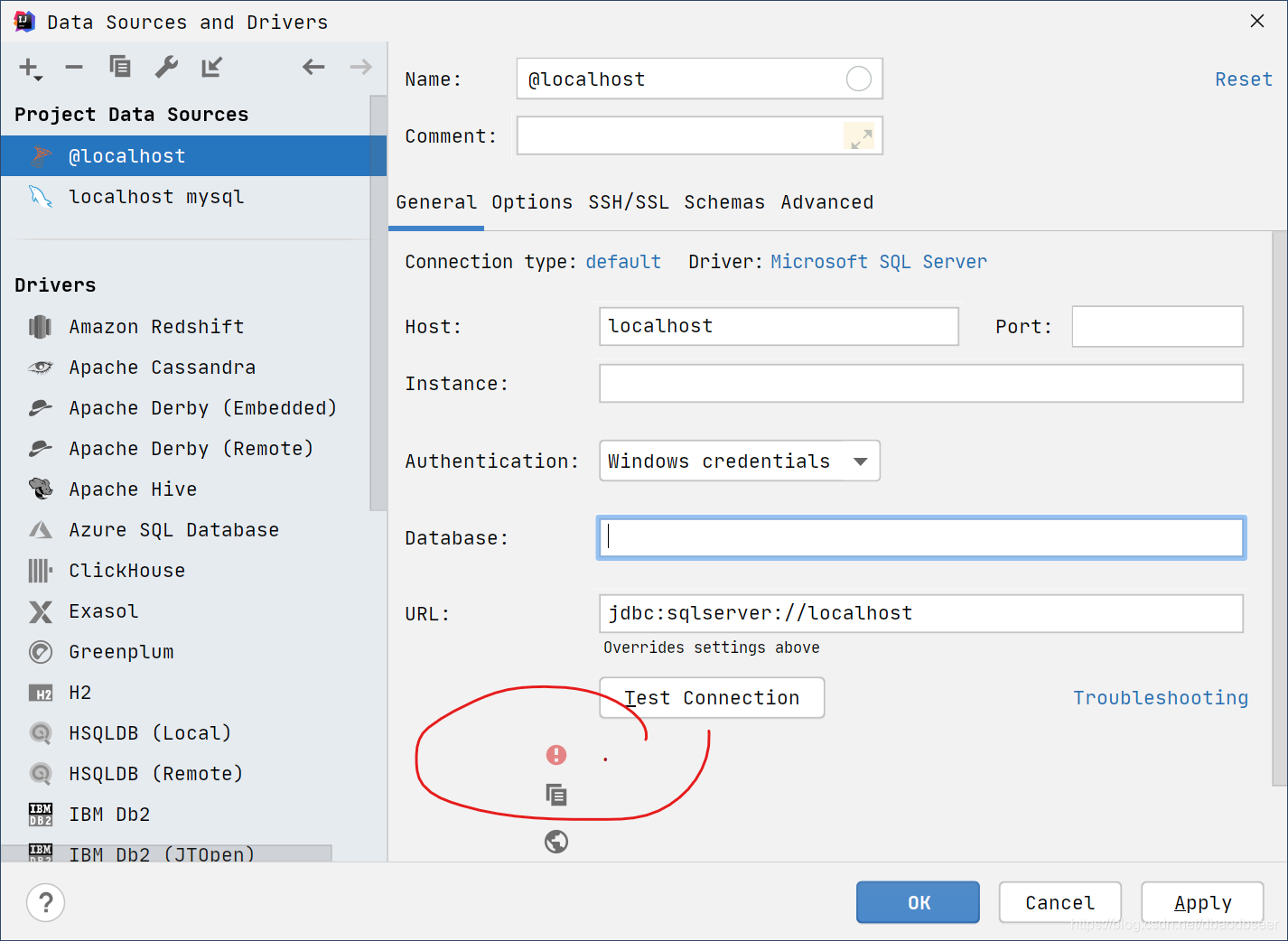This screenshot has width=1288, height=941.
Task: Choose the Apache Hive driver
Action: (185, 489)
